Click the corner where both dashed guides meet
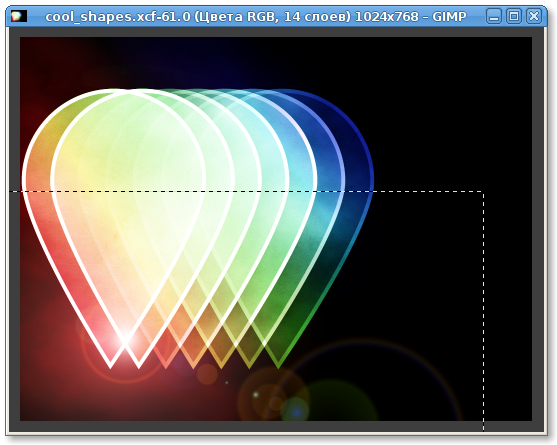 click(483, 192)
